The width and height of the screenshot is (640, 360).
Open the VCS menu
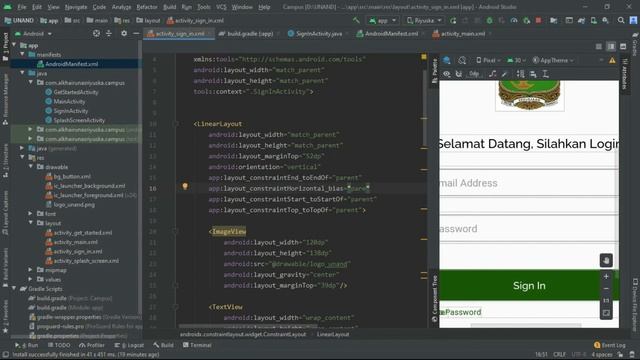pos(221,7)
